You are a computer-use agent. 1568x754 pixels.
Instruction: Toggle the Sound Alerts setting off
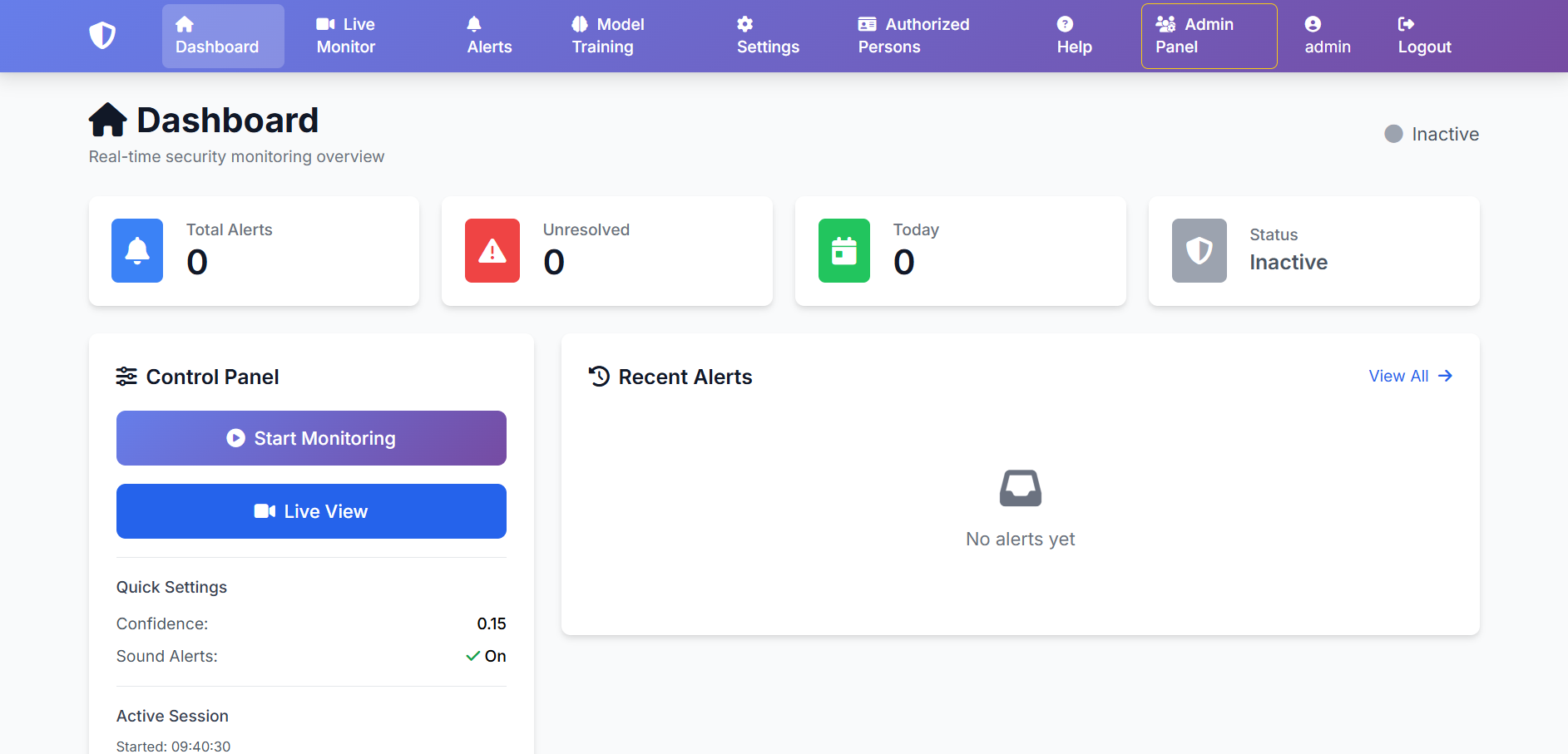click(486, 656)
